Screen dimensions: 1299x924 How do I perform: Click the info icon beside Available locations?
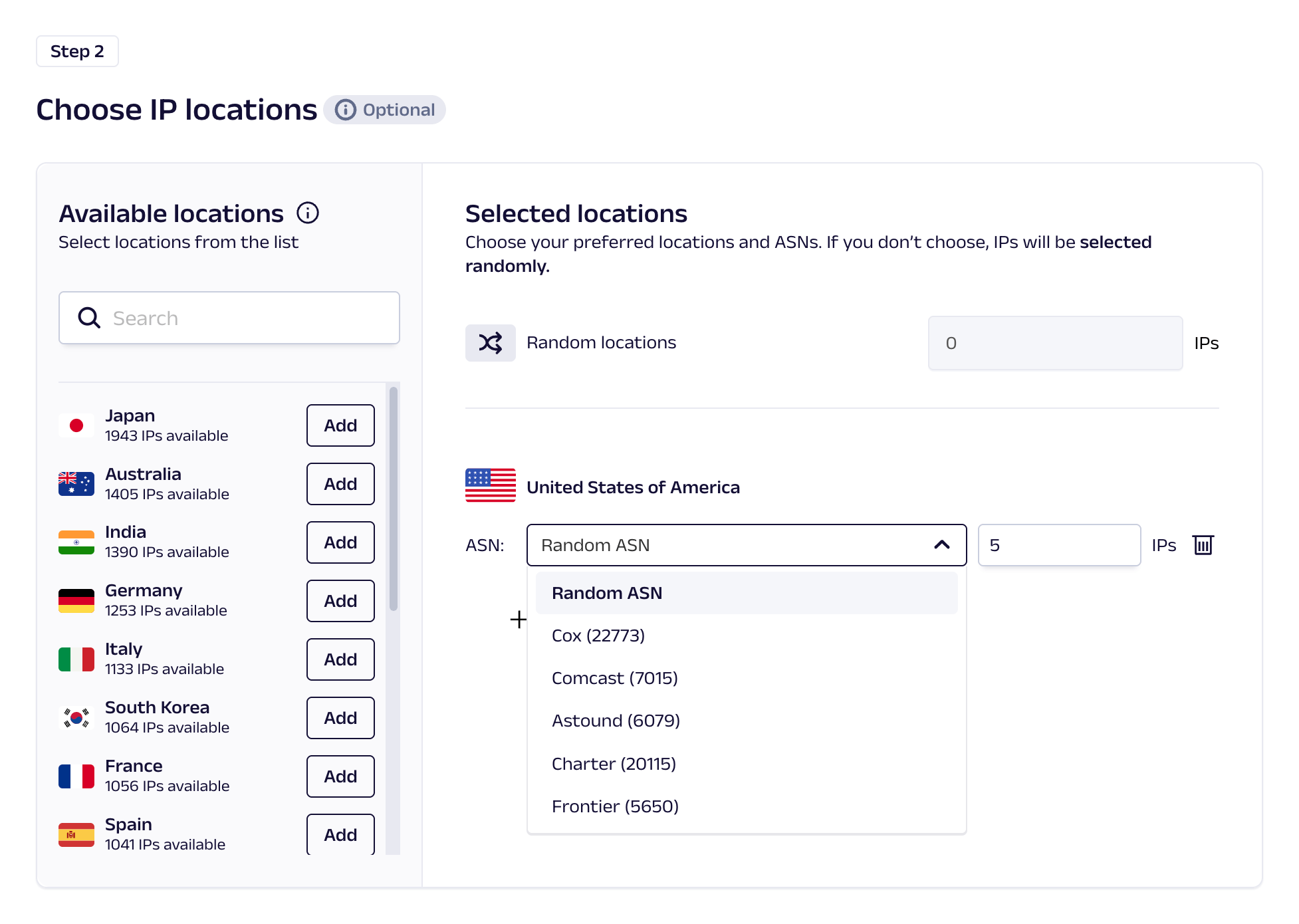point(307,213)
